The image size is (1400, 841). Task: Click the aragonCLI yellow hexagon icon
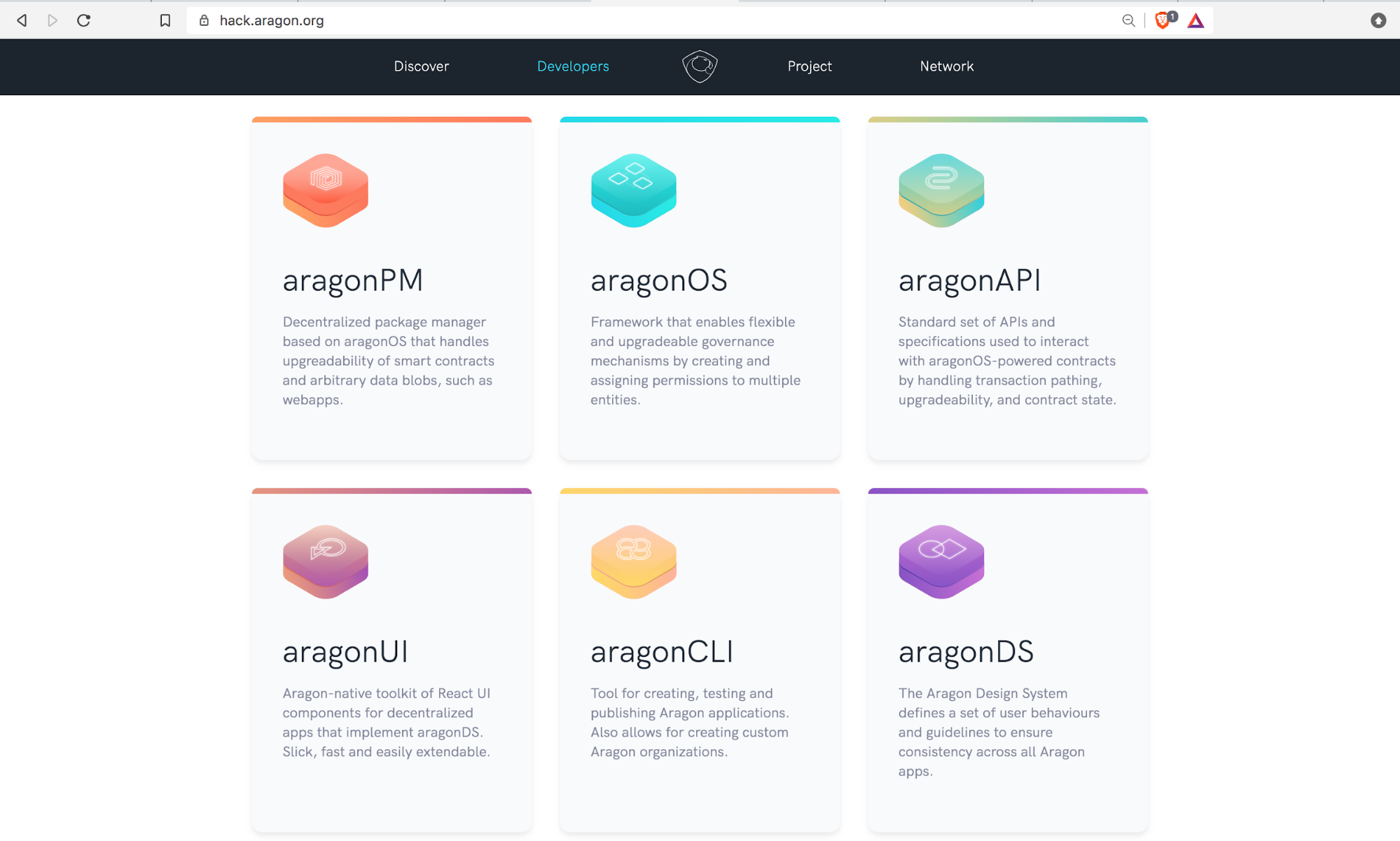coord(634,562)
